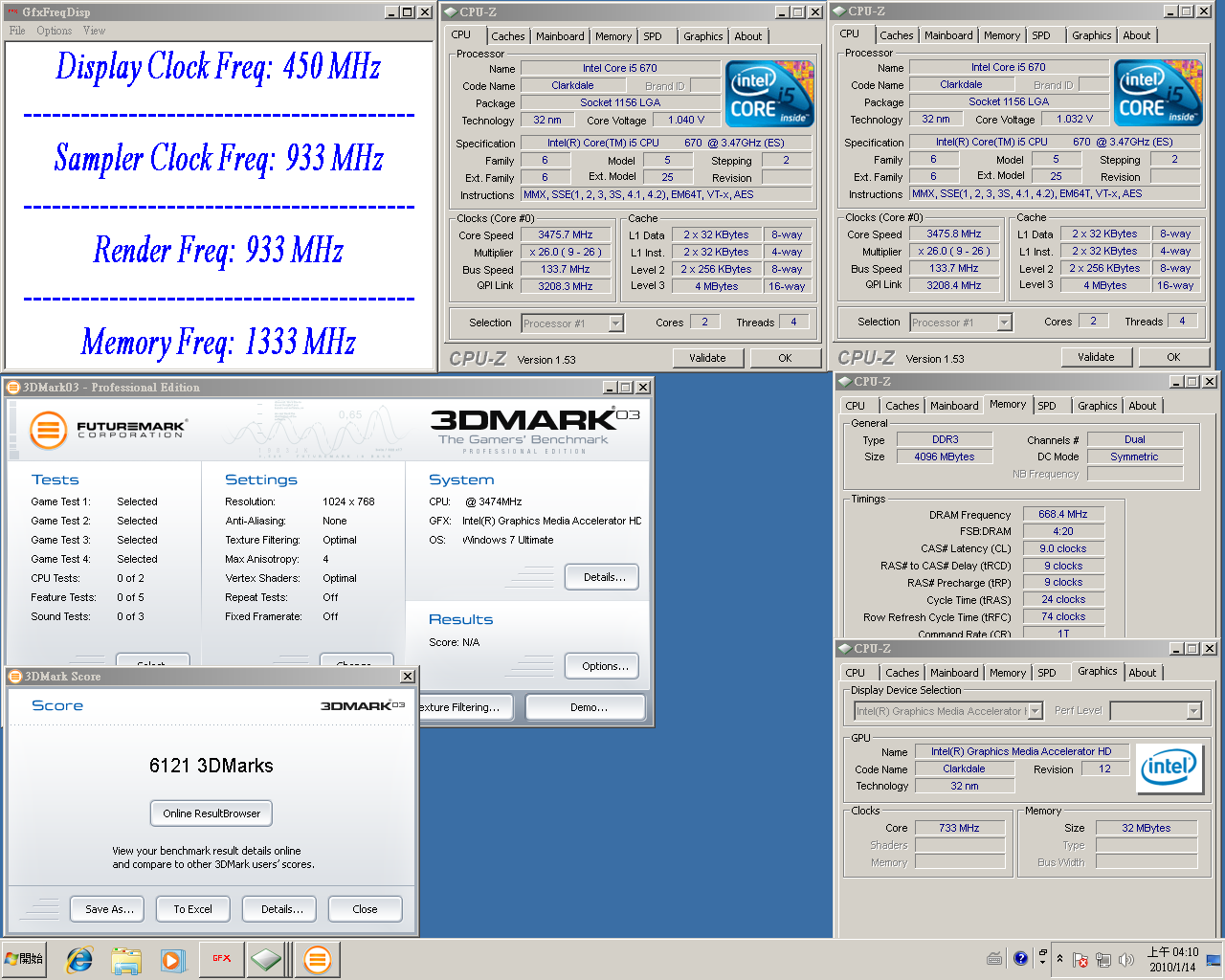The image size is (1225, 980).
Task: Click the GfxFreqDisp title bar icon
Action: (11, 11)
